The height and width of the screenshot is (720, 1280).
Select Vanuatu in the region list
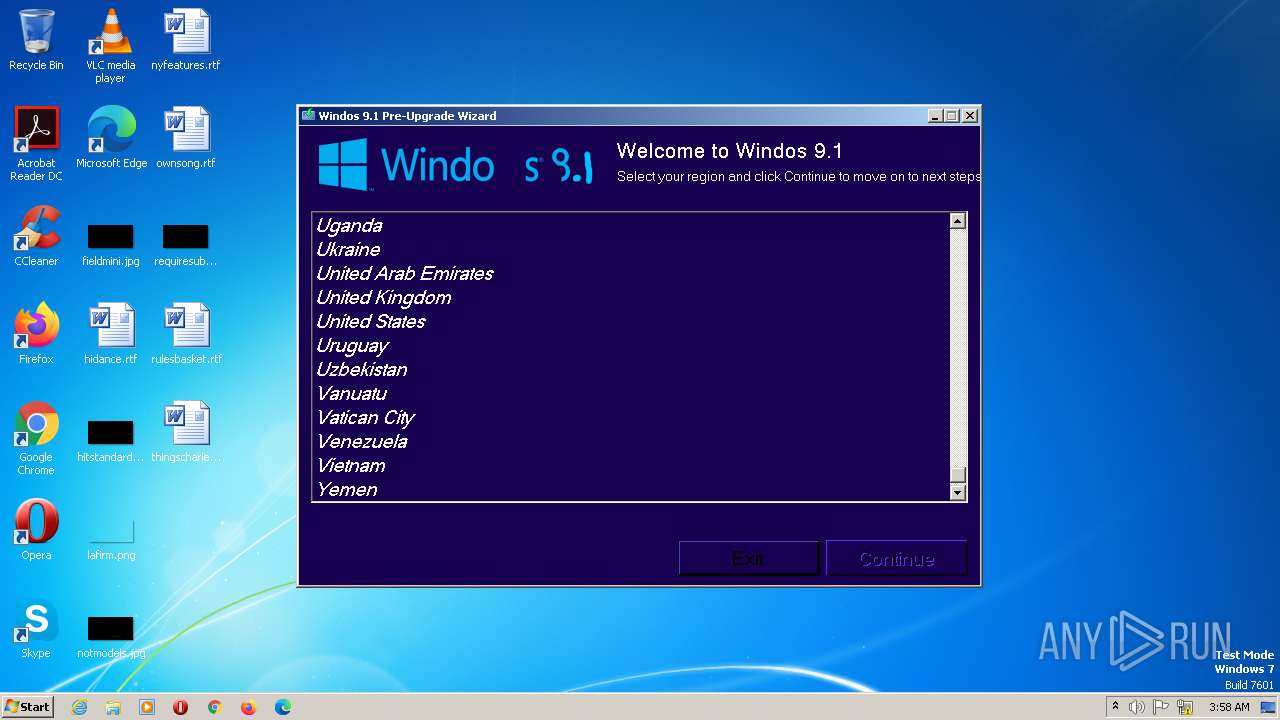[630, 394]
